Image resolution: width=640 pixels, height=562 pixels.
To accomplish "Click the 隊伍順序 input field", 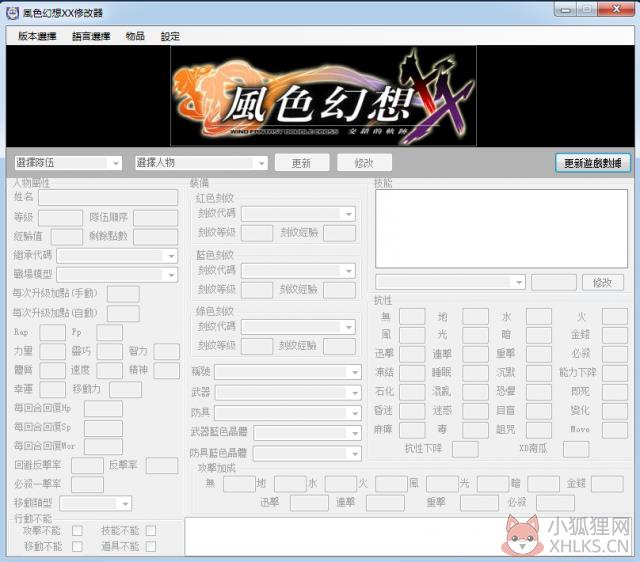I will click(x=156, y=218).
